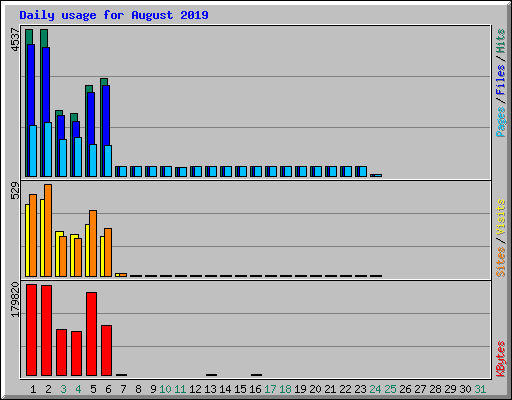Select day 5 on the x-axis
Screen dimensions: 512x400
(x=93, y=389)
